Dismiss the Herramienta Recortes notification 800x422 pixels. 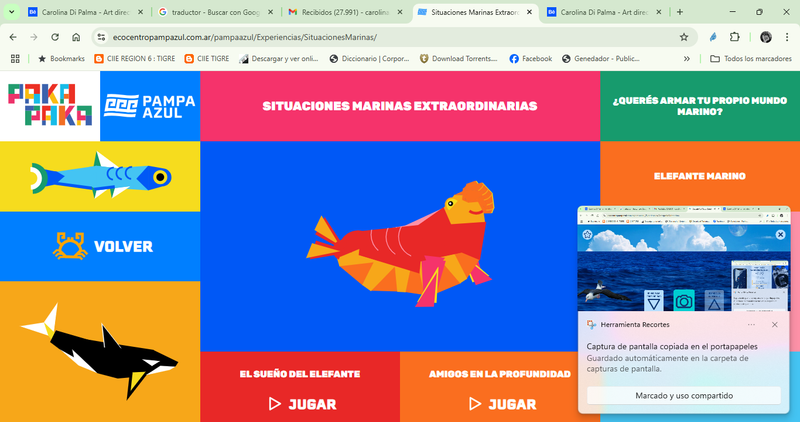click(774, 325)
